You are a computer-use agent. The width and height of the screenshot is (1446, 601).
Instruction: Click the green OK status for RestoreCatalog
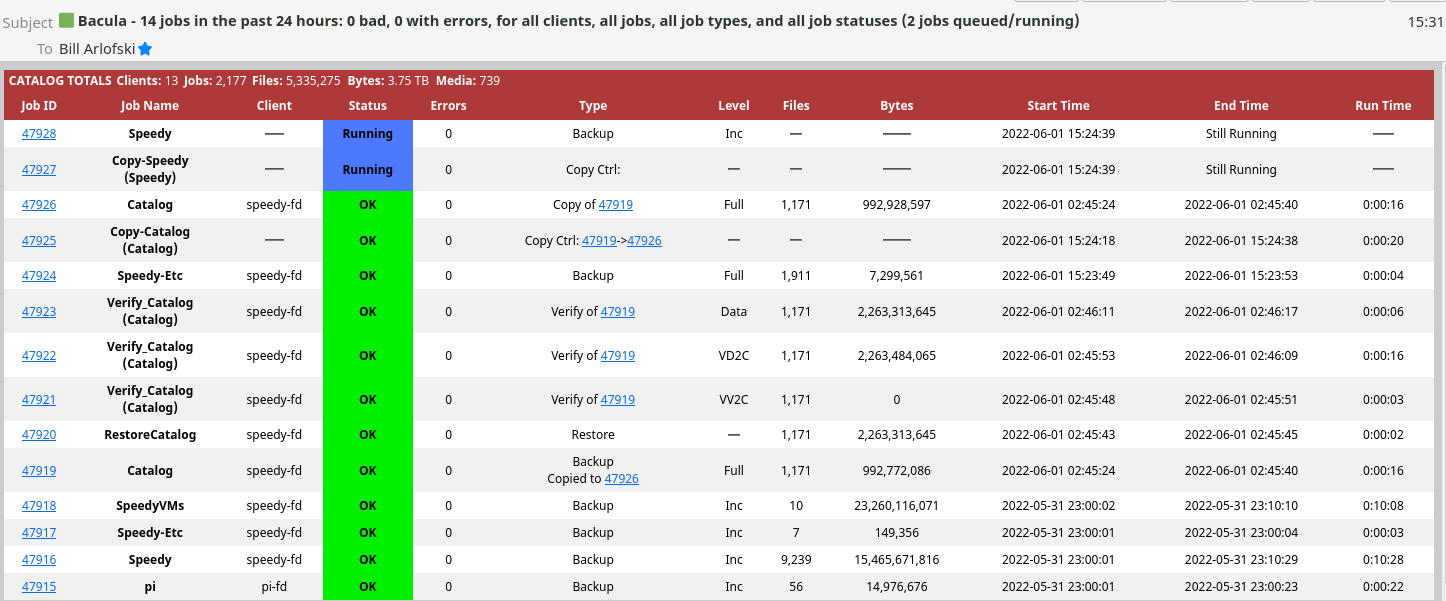368,435
